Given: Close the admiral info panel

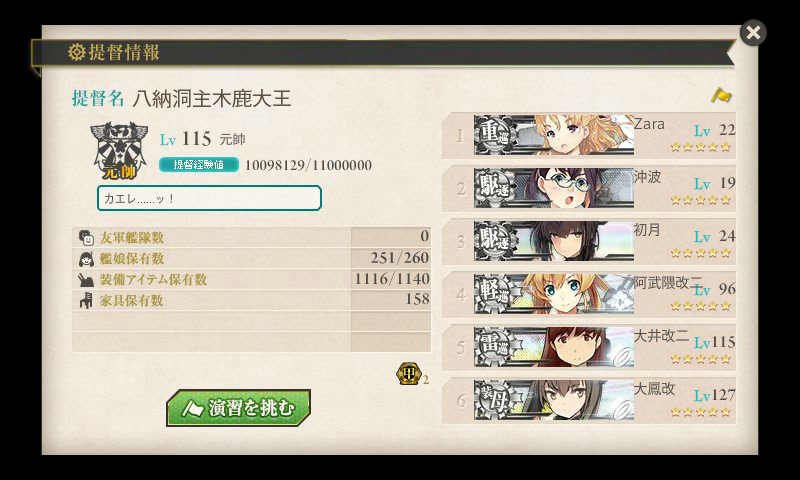Looking at the screenshot, I should pyautogui.click(x=753, y=33).
